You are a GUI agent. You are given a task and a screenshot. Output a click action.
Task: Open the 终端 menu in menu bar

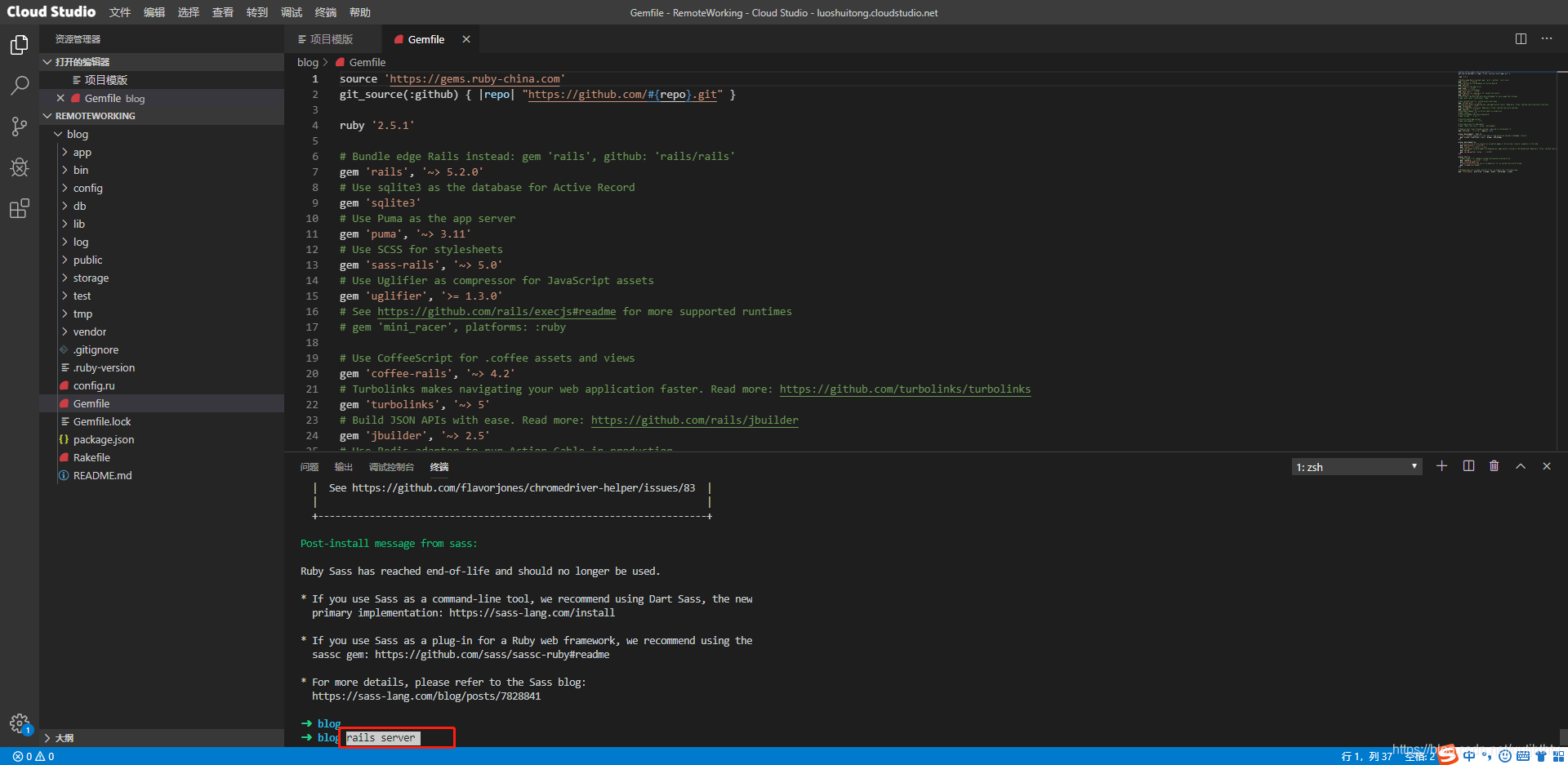[326, 12]
